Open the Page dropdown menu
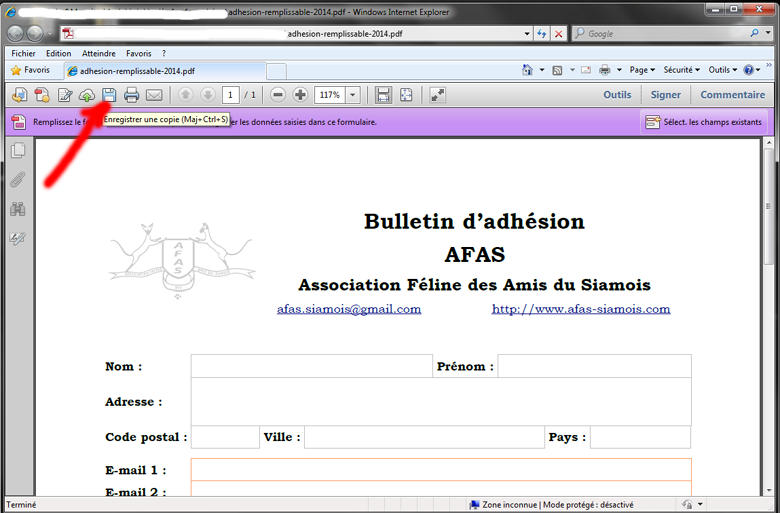Viewport: 780px width, 513px height. [x=642, y=70]
